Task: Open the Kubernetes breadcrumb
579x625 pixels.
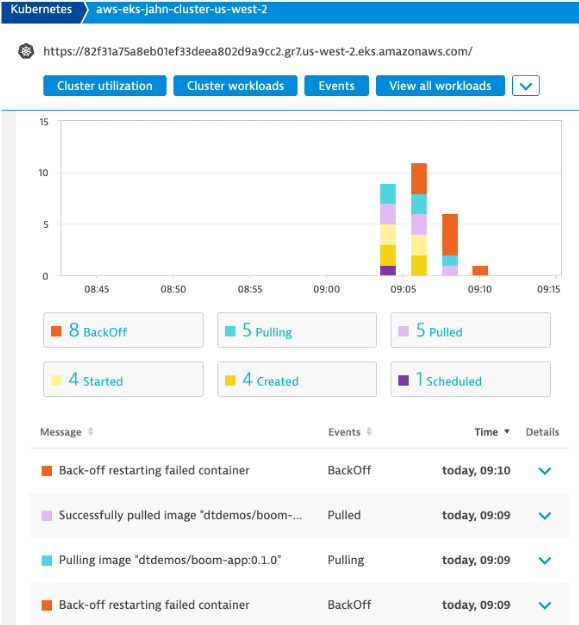Action: pos(41,10)
